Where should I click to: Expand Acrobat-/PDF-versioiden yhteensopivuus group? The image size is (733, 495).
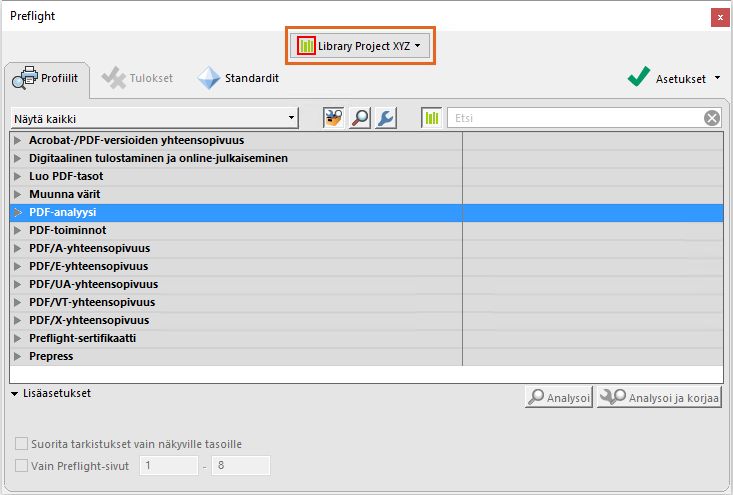point(18,140)
